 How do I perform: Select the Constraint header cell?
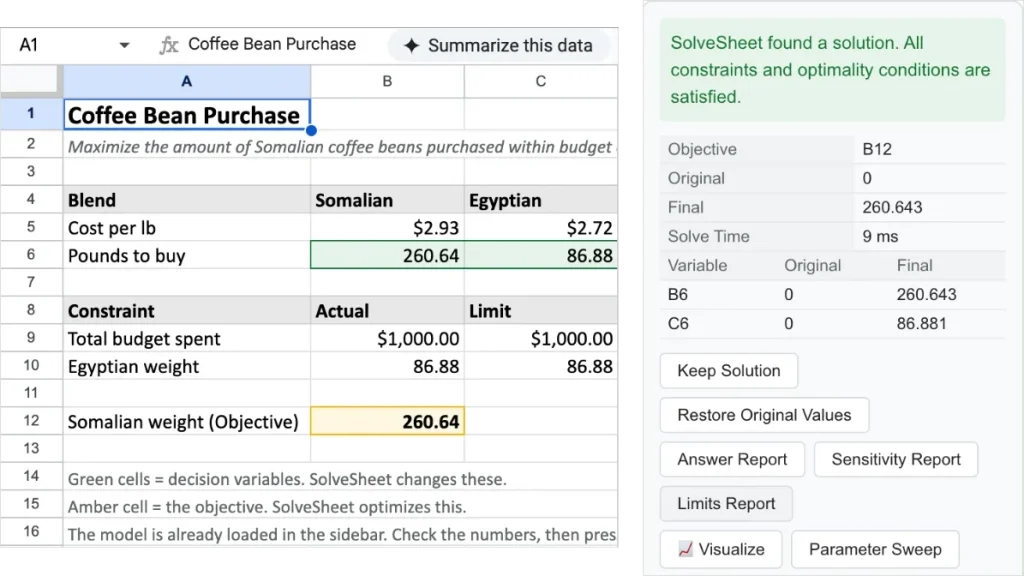[187, 311]
